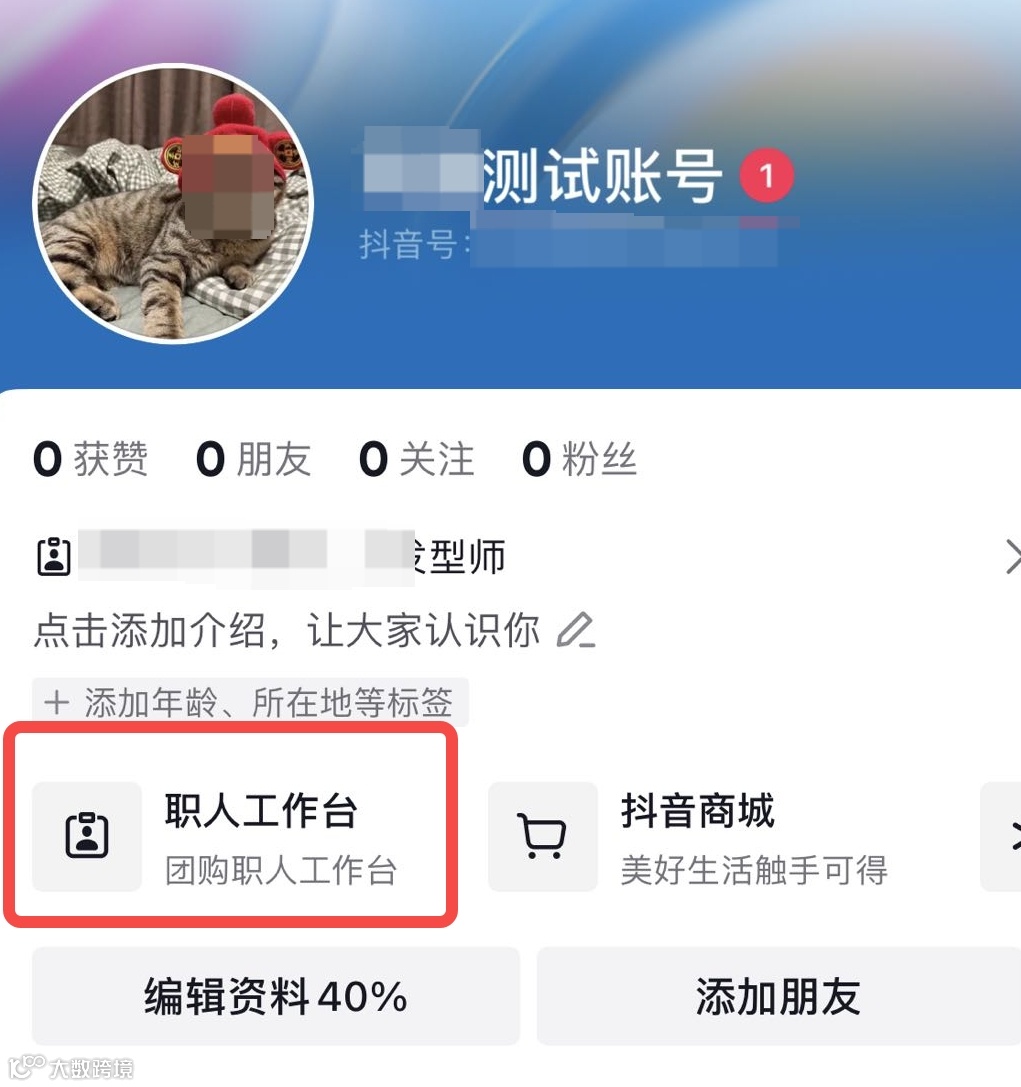Image resolution: width=1021 pixels, height=1087 pixels.
Task: Open the red notification badge beside the name
Action: click(x=767, y=175)
